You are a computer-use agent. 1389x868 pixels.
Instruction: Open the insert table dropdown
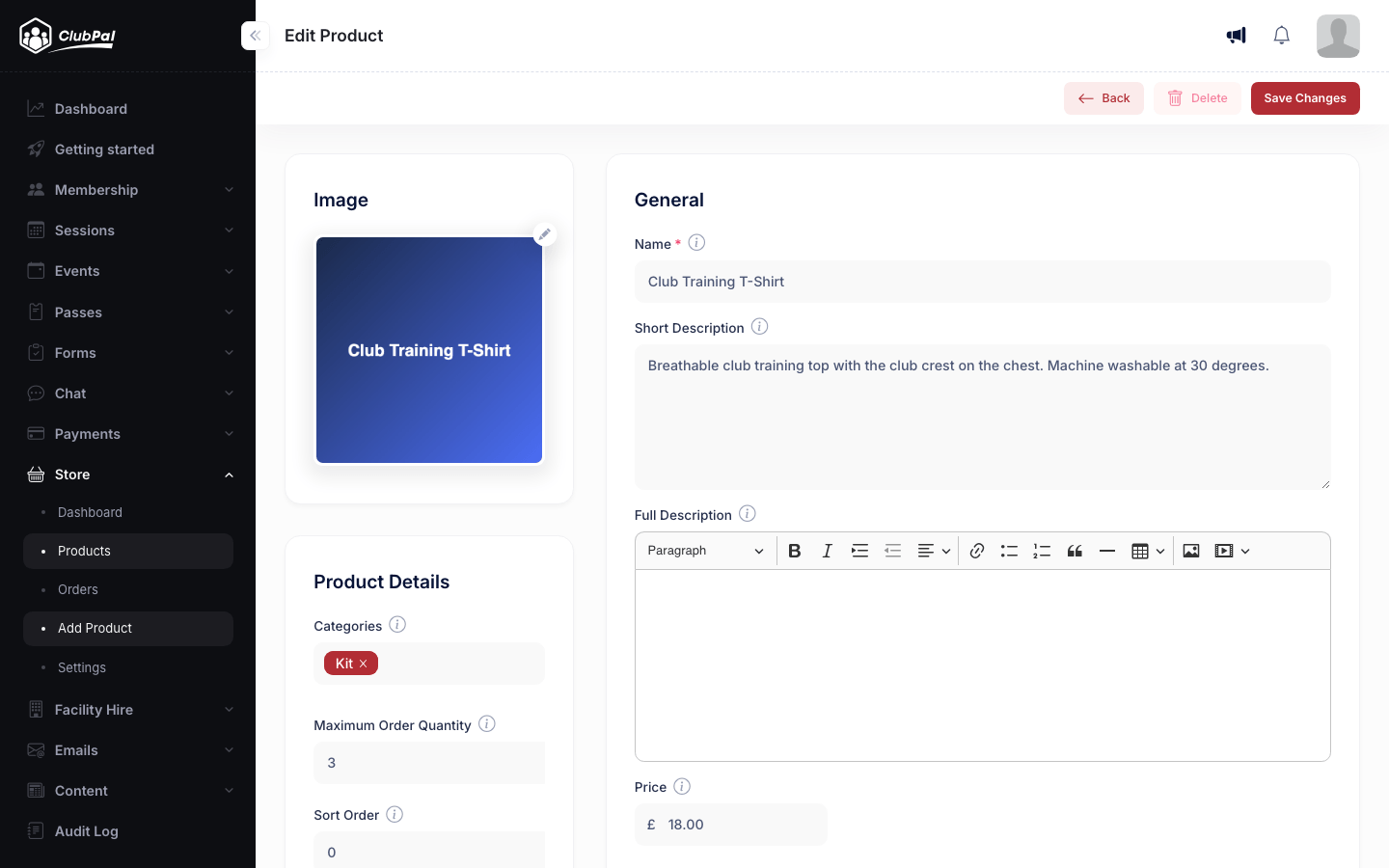pyautogui.click(x=1148, y=551)
